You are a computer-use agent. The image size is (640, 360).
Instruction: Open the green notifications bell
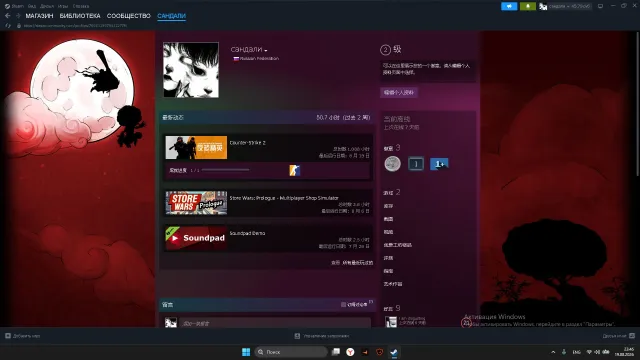pyautogui.click(x=528, y=6)
